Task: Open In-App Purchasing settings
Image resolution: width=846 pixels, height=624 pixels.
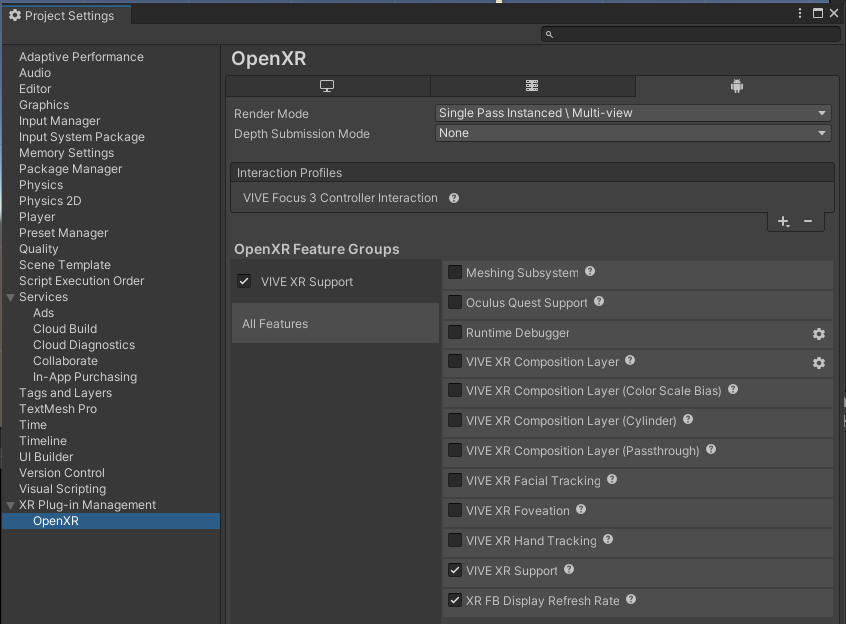Action: point(85,377)
